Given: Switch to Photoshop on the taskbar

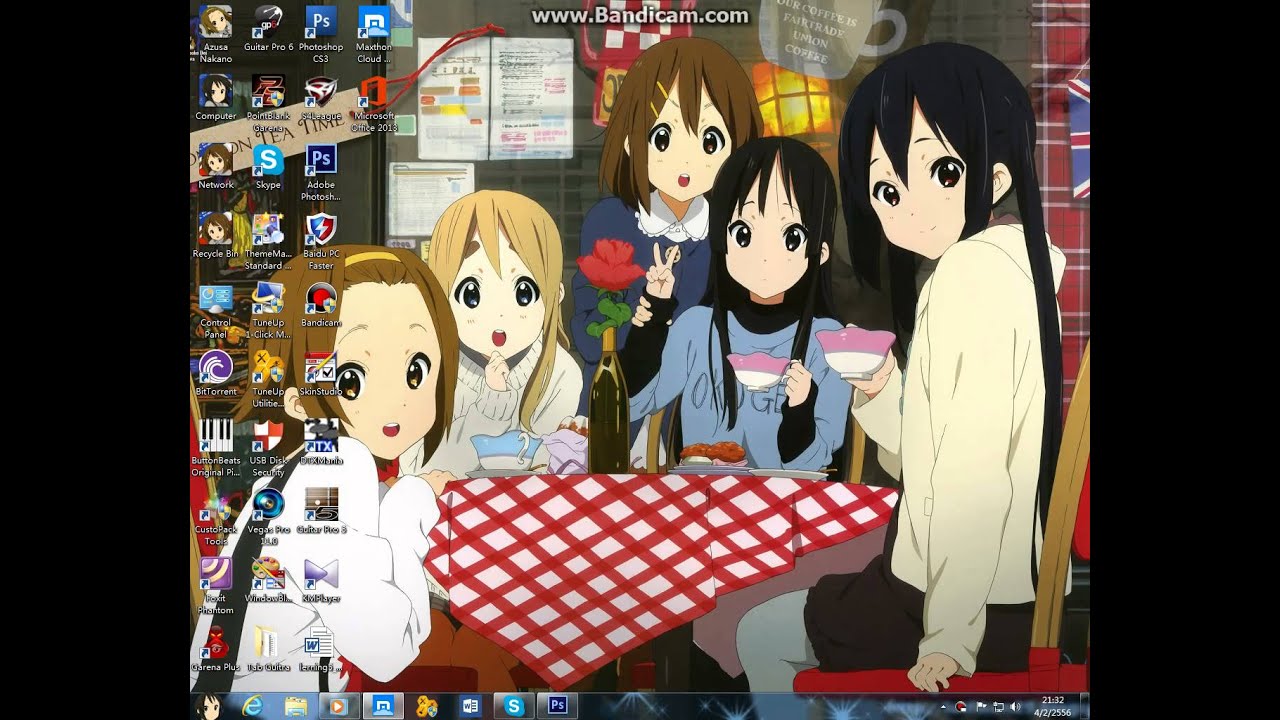Looking at the screenshot, I should tap(558, 706).
